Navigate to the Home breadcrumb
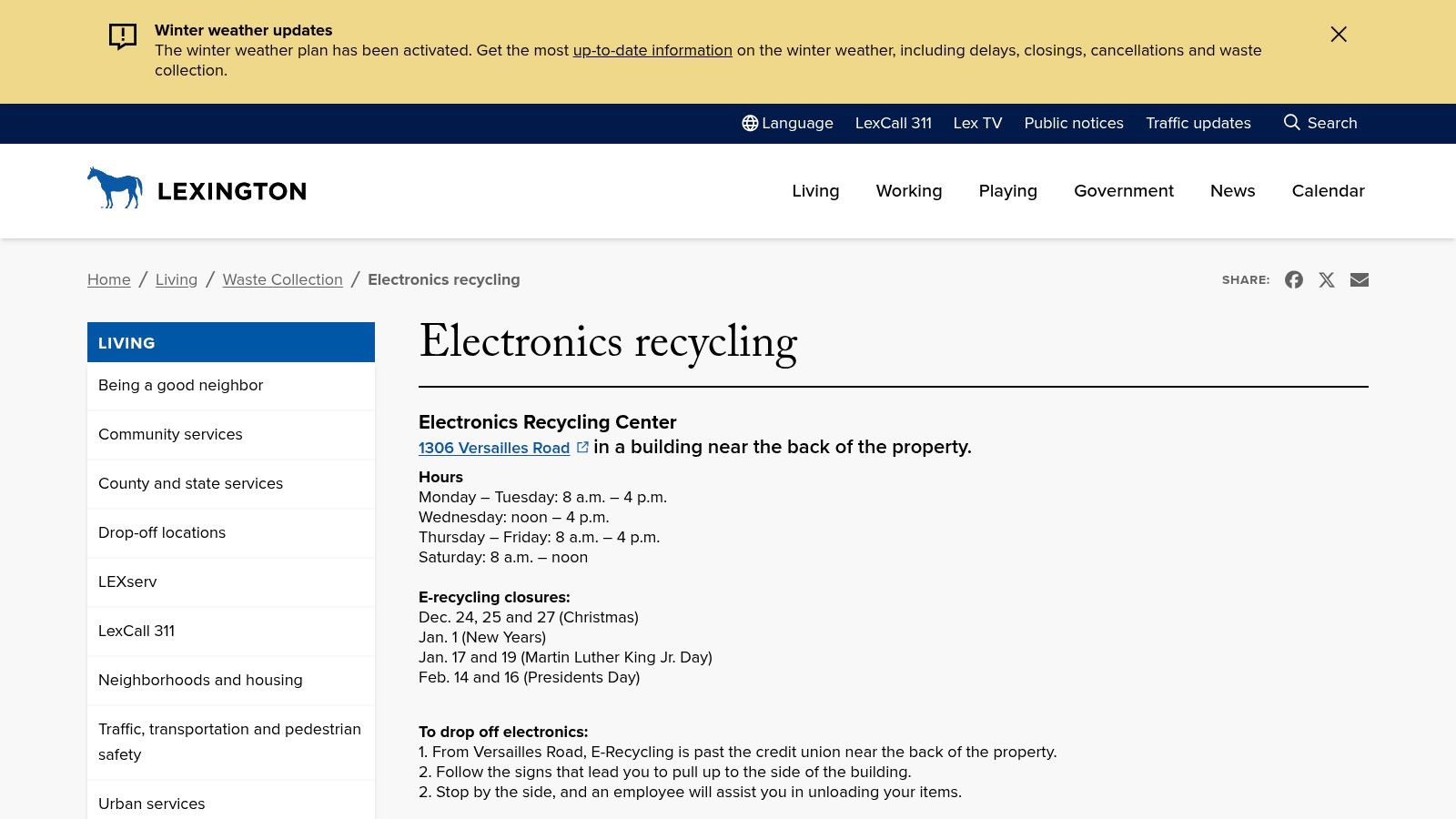1456x819 pixels. 108,279
